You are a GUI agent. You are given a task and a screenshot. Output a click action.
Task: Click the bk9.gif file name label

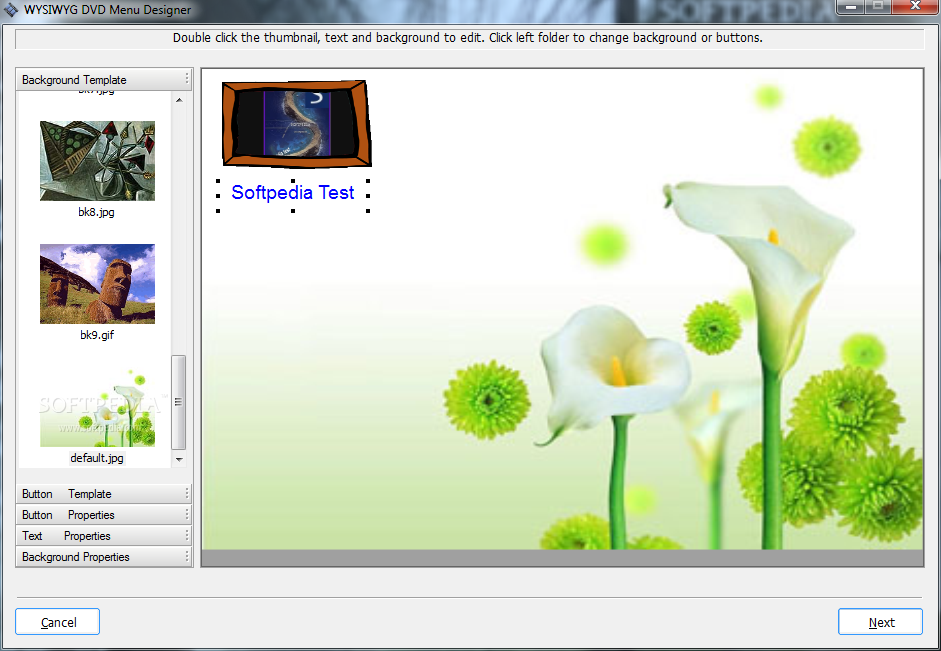pyautogui.click(x=97, y=335)
